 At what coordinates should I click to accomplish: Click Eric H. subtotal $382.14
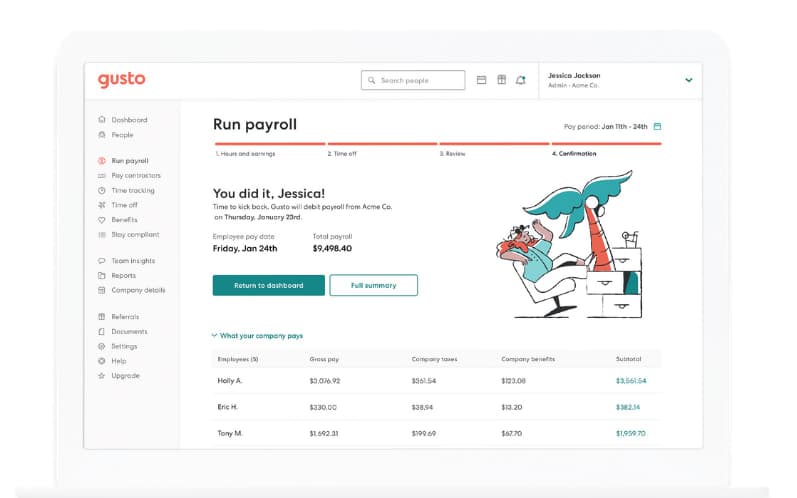click(x=628, y=407)
